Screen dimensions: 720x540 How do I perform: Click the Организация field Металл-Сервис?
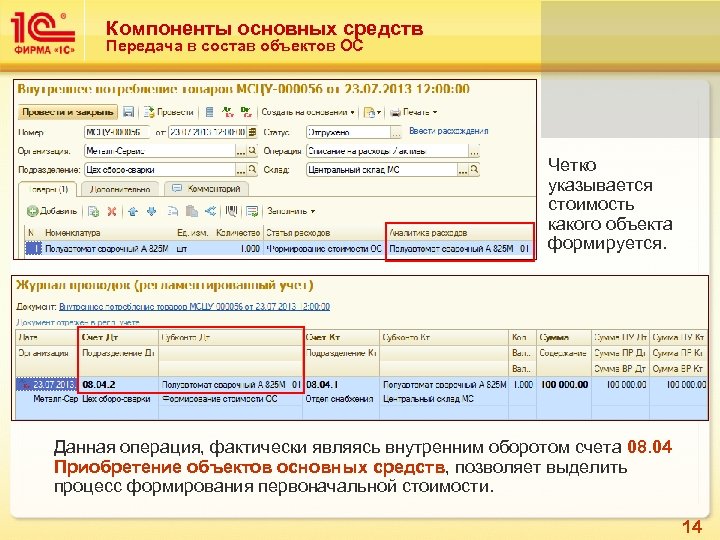[x=160, y=151]
